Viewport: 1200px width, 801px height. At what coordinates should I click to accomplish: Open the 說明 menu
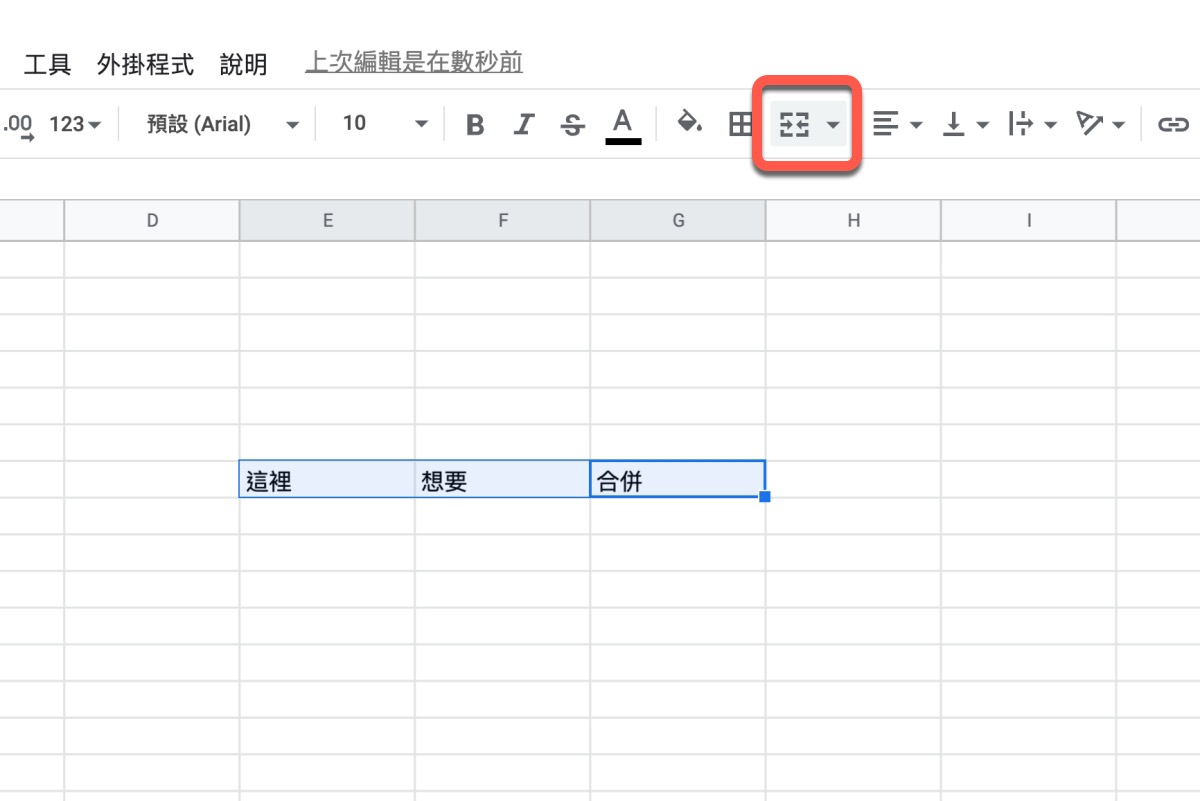[x=244, y=65]
